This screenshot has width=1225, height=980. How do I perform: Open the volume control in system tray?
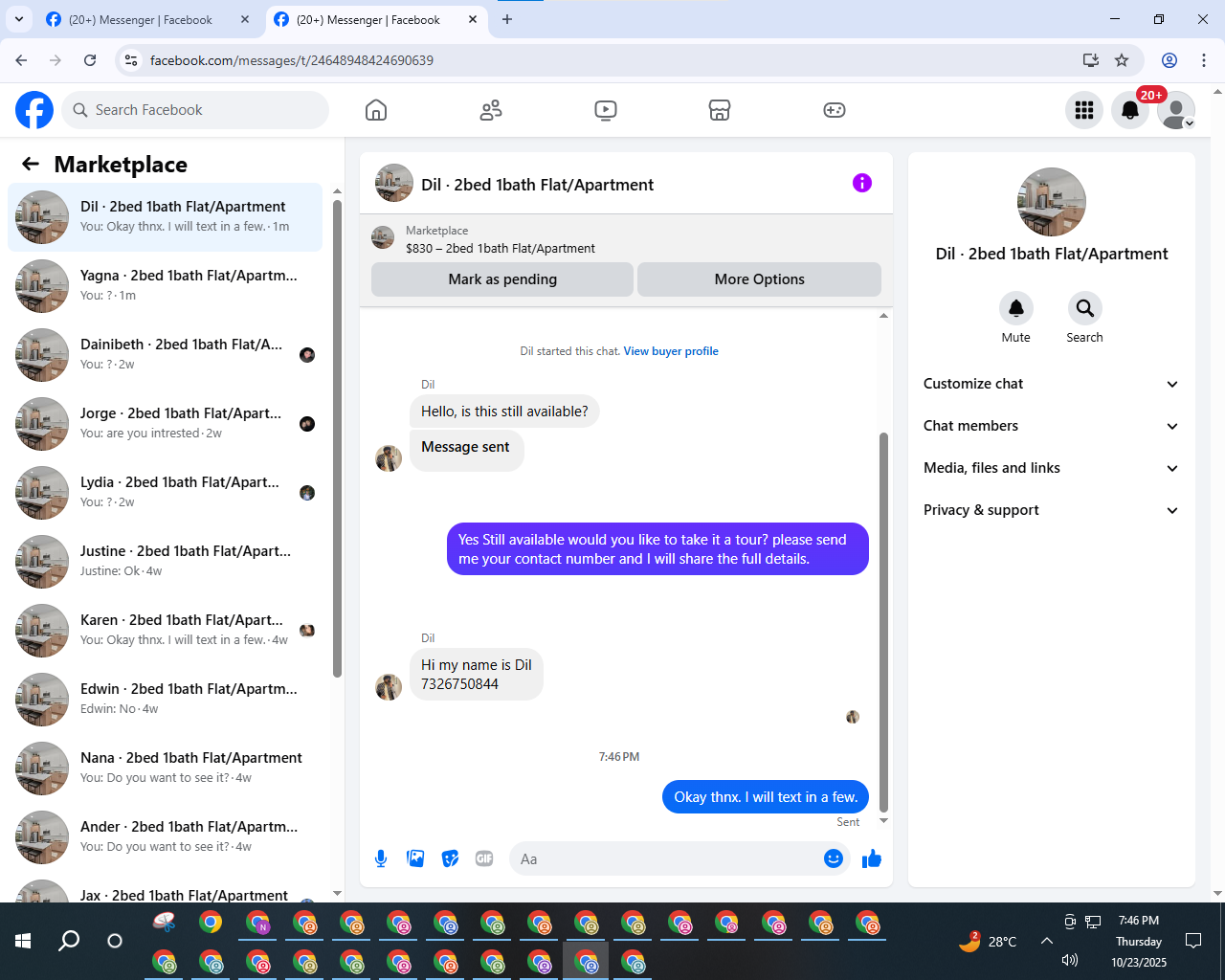(x=1070, y=960)
